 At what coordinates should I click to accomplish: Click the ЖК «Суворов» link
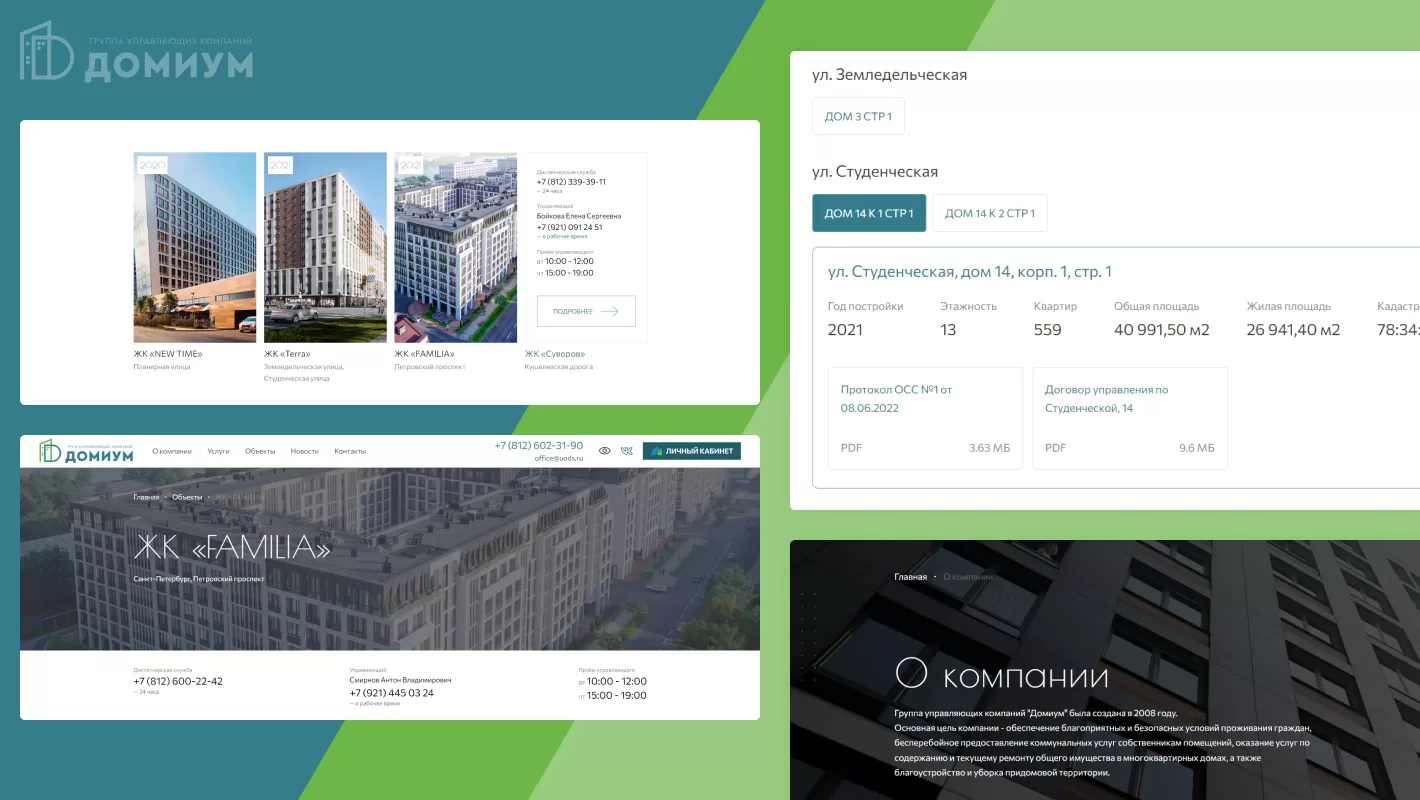[x=555, y=354]
